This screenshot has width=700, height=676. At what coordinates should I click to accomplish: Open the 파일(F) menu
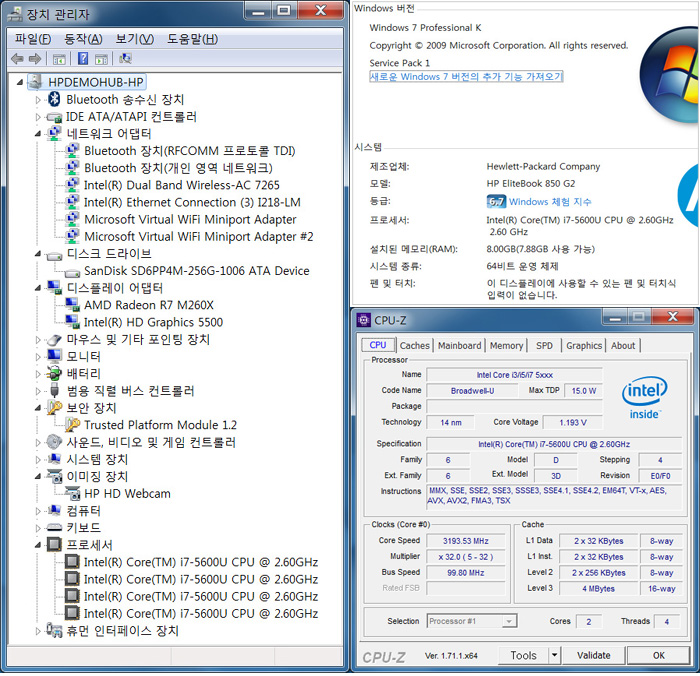tap(33, 39)
